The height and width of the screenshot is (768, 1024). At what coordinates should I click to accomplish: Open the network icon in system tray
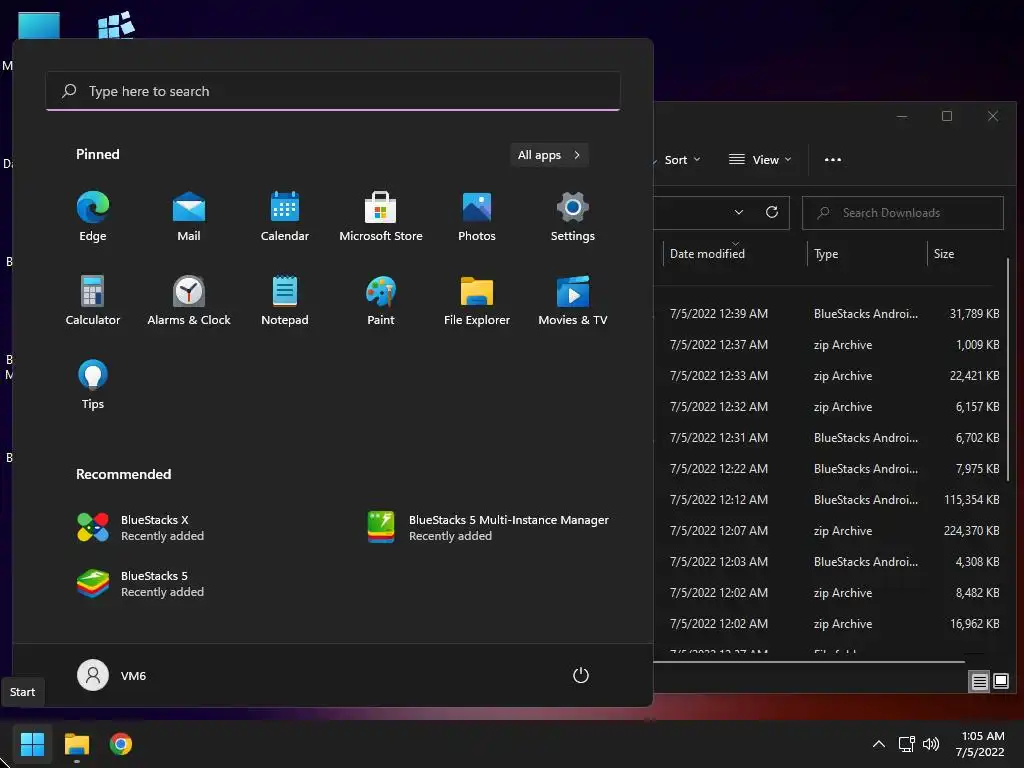point(906,744)
